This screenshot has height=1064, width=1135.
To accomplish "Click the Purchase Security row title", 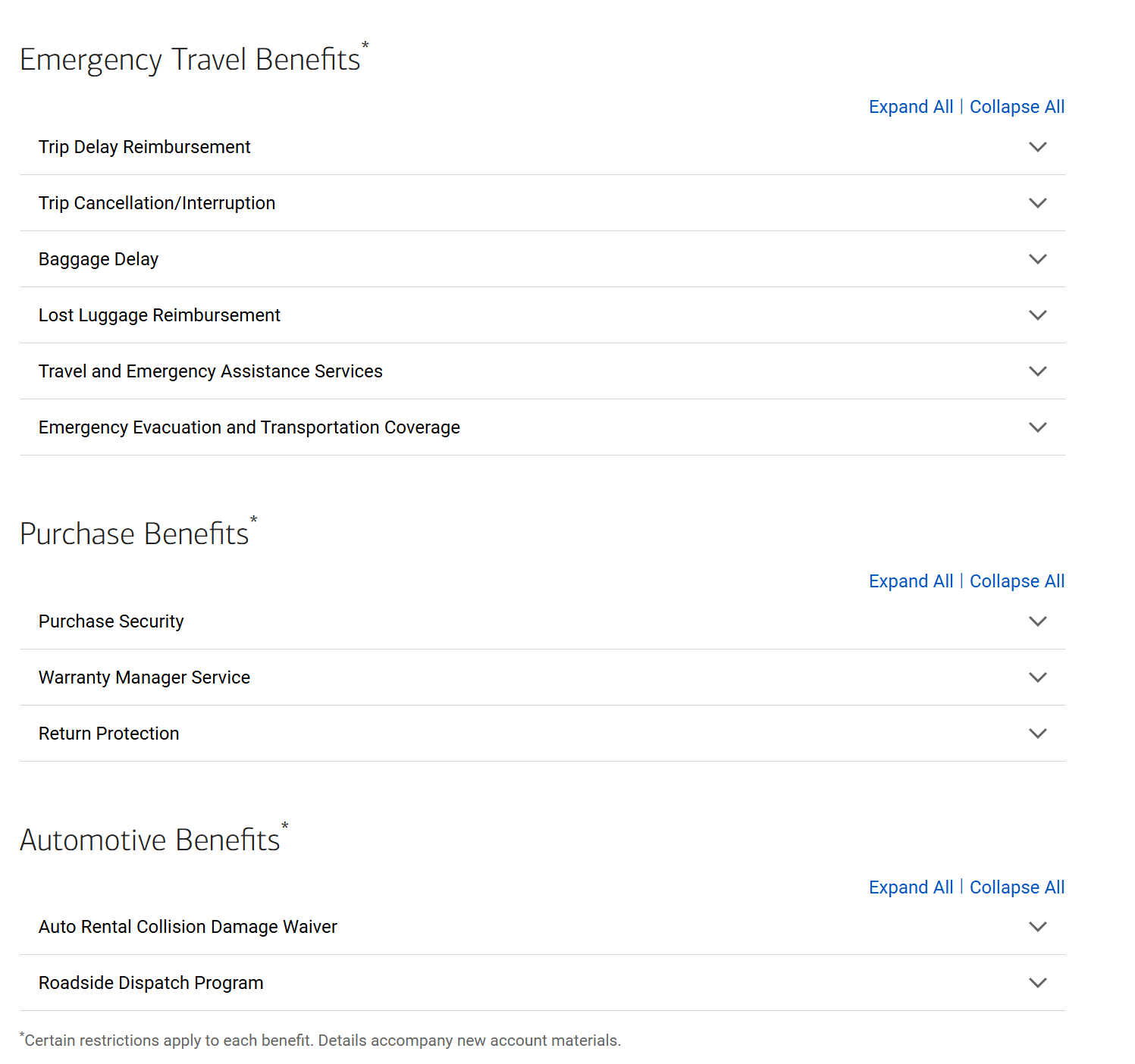I will coord(111,621).
